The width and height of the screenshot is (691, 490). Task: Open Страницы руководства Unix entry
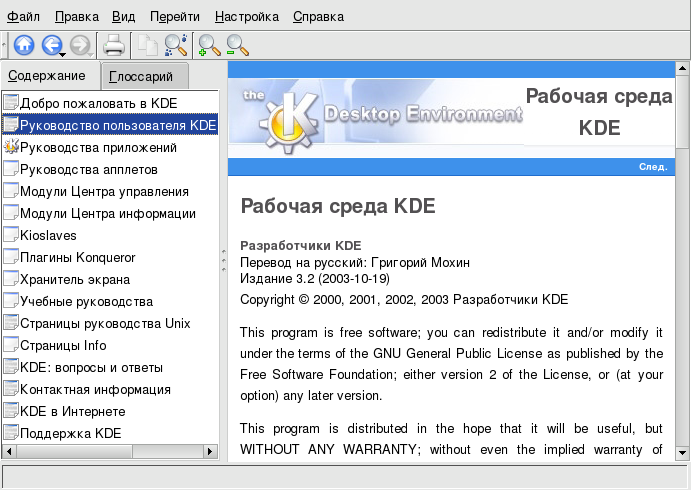point(105,323)
